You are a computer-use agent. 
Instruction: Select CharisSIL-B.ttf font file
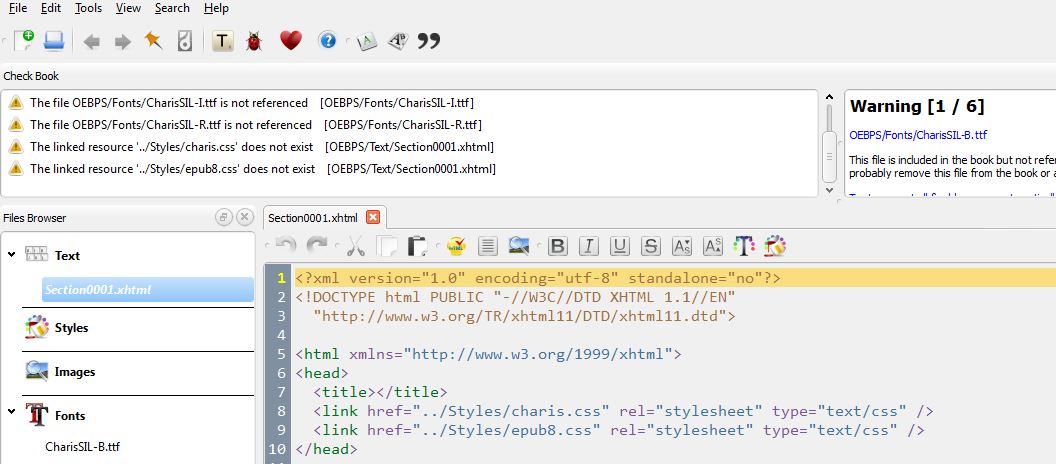[83, 446]
